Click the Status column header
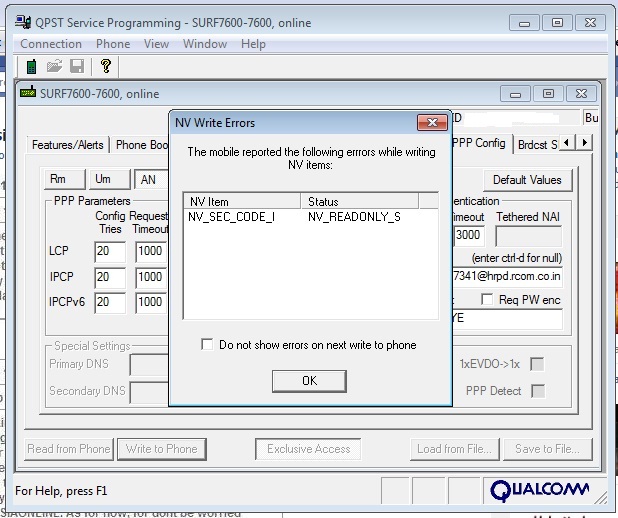Screen dimensions: 618x518 (x=359, y=201)
